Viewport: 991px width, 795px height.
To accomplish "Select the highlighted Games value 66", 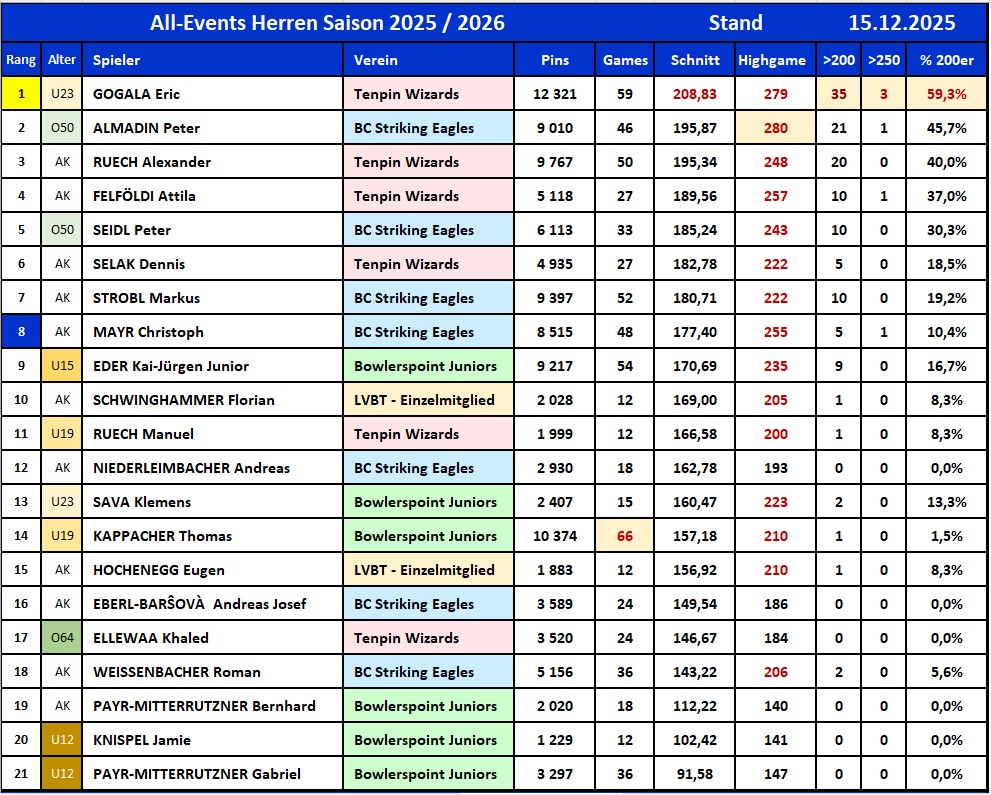I will pyautogui.click(x=625, y=536).
